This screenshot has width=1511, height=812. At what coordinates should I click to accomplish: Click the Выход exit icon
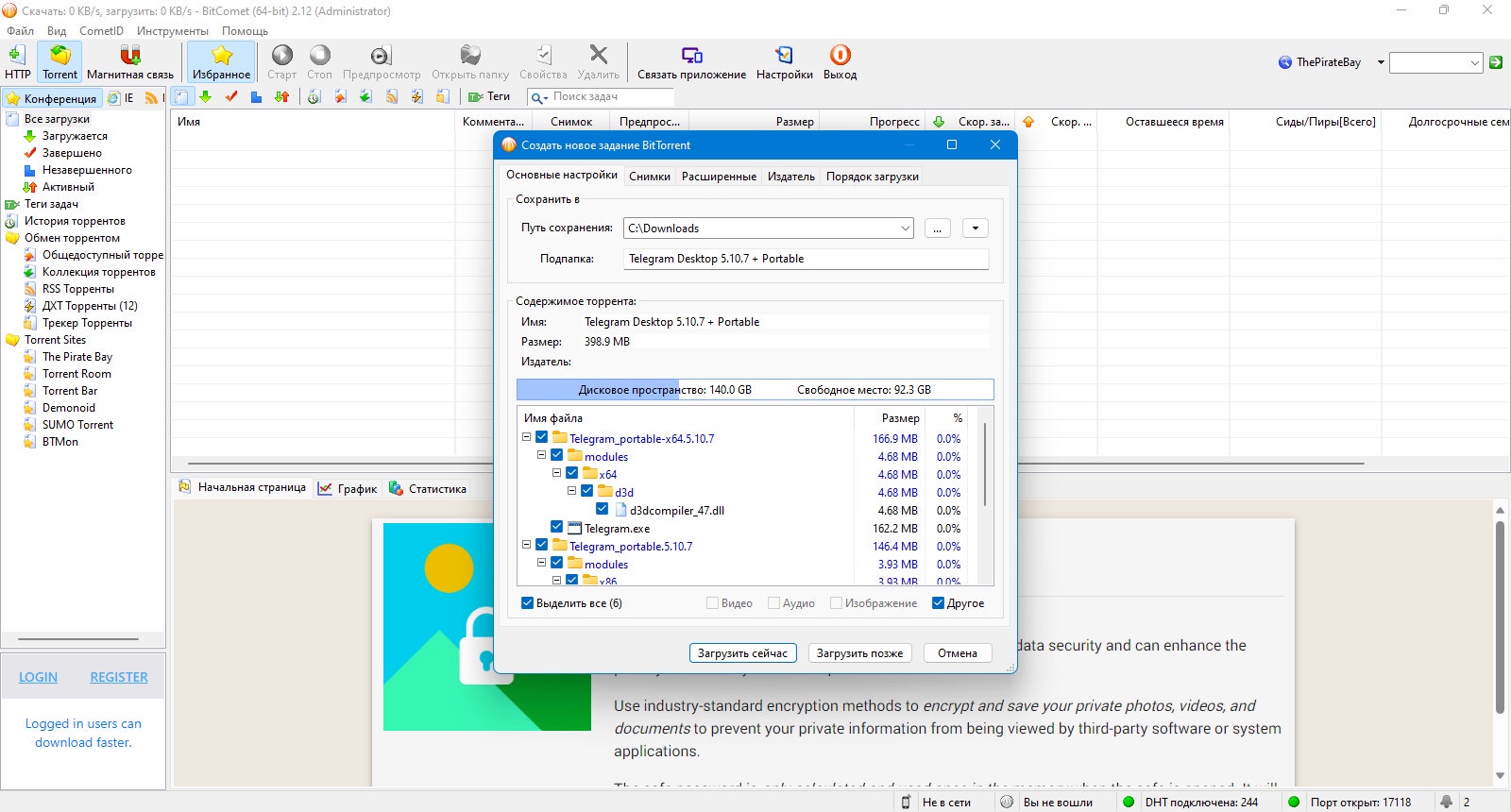(840, 55)
